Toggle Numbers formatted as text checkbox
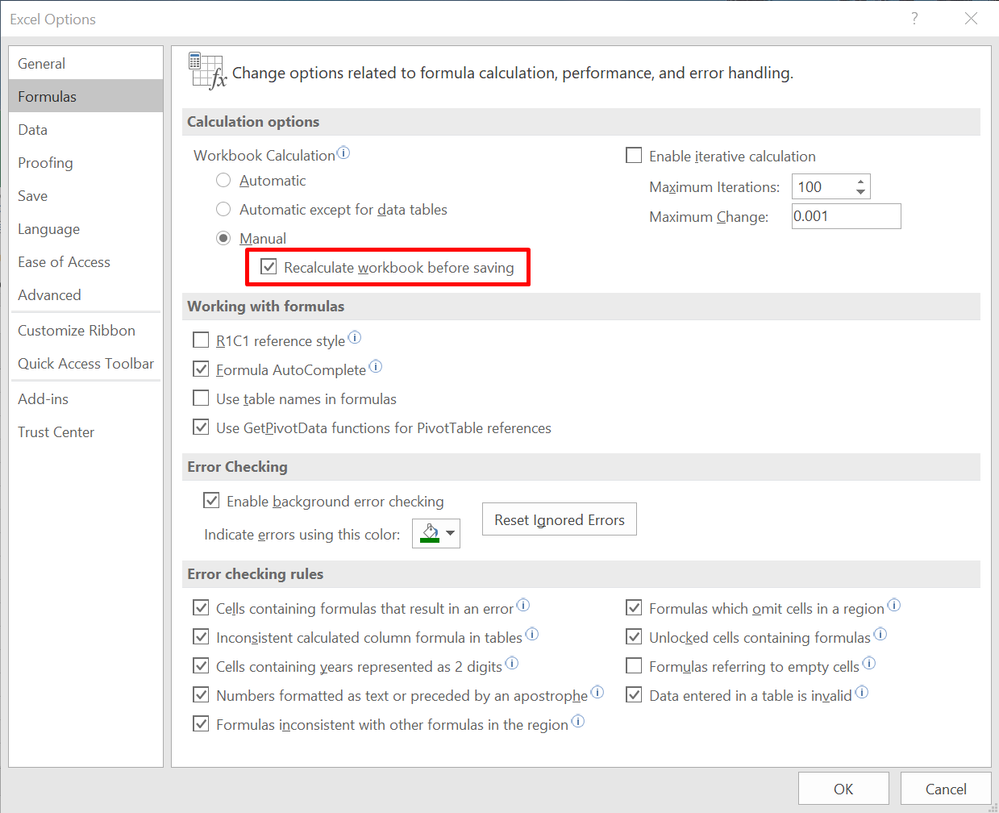Screen dimensions: 999x813 (x=201, y=694)
